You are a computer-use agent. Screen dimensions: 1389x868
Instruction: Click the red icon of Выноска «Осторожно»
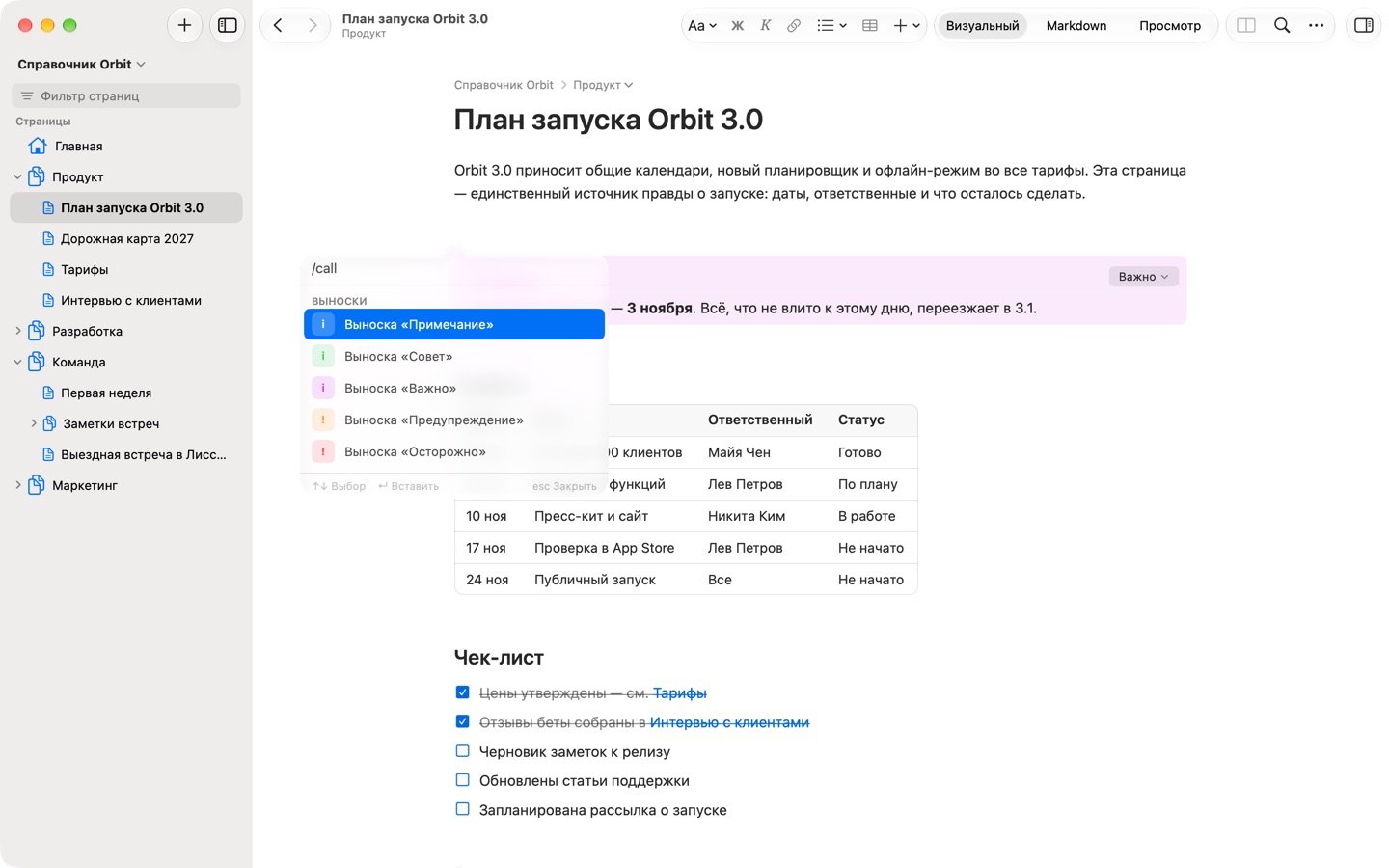[x=323, y=451]
